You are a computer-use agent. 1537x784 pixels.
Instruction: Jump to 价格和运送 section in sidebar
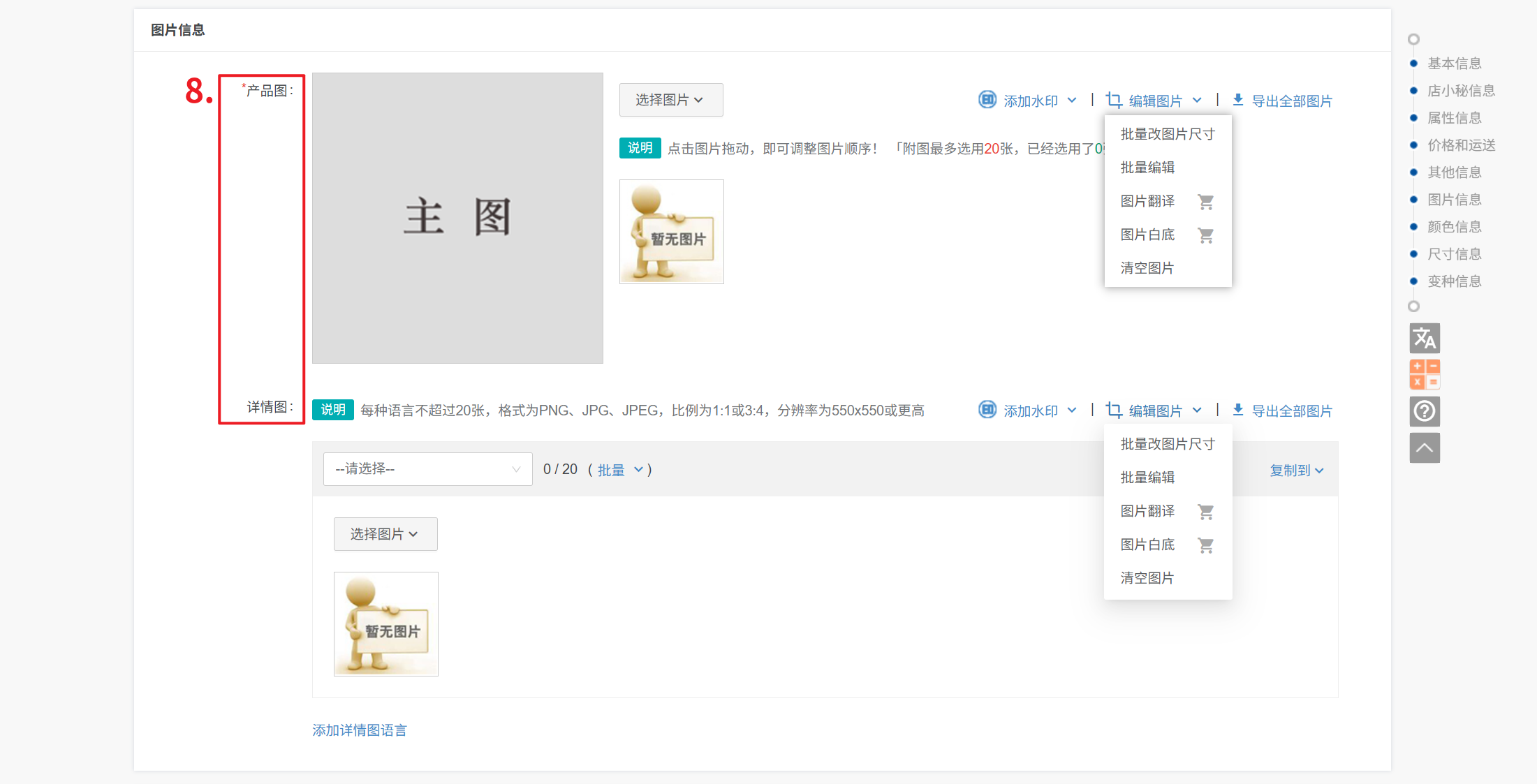(1461, 145)
